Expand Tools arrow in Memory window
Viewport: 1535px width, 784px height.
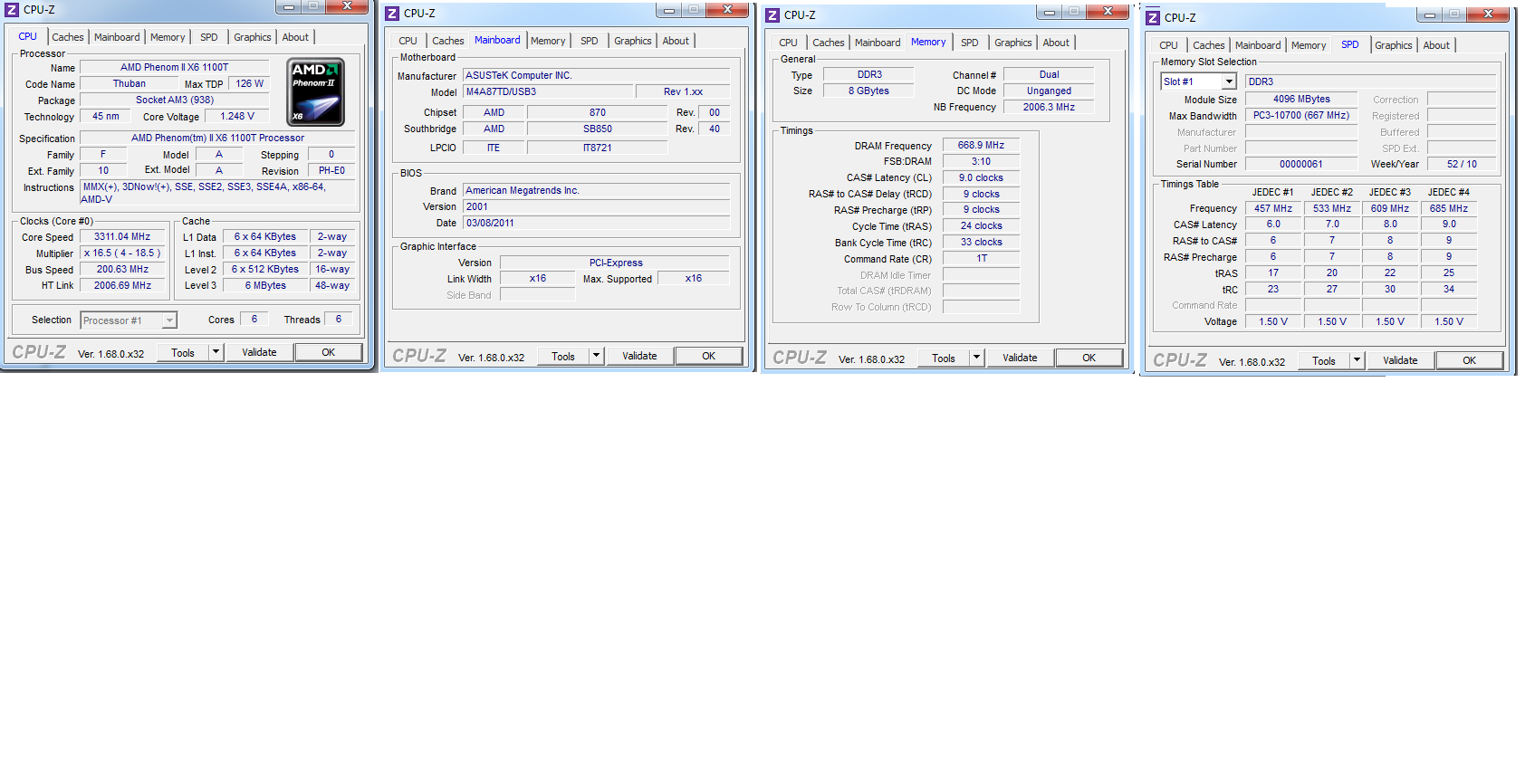pyautogui.click(x=976, y=358)
